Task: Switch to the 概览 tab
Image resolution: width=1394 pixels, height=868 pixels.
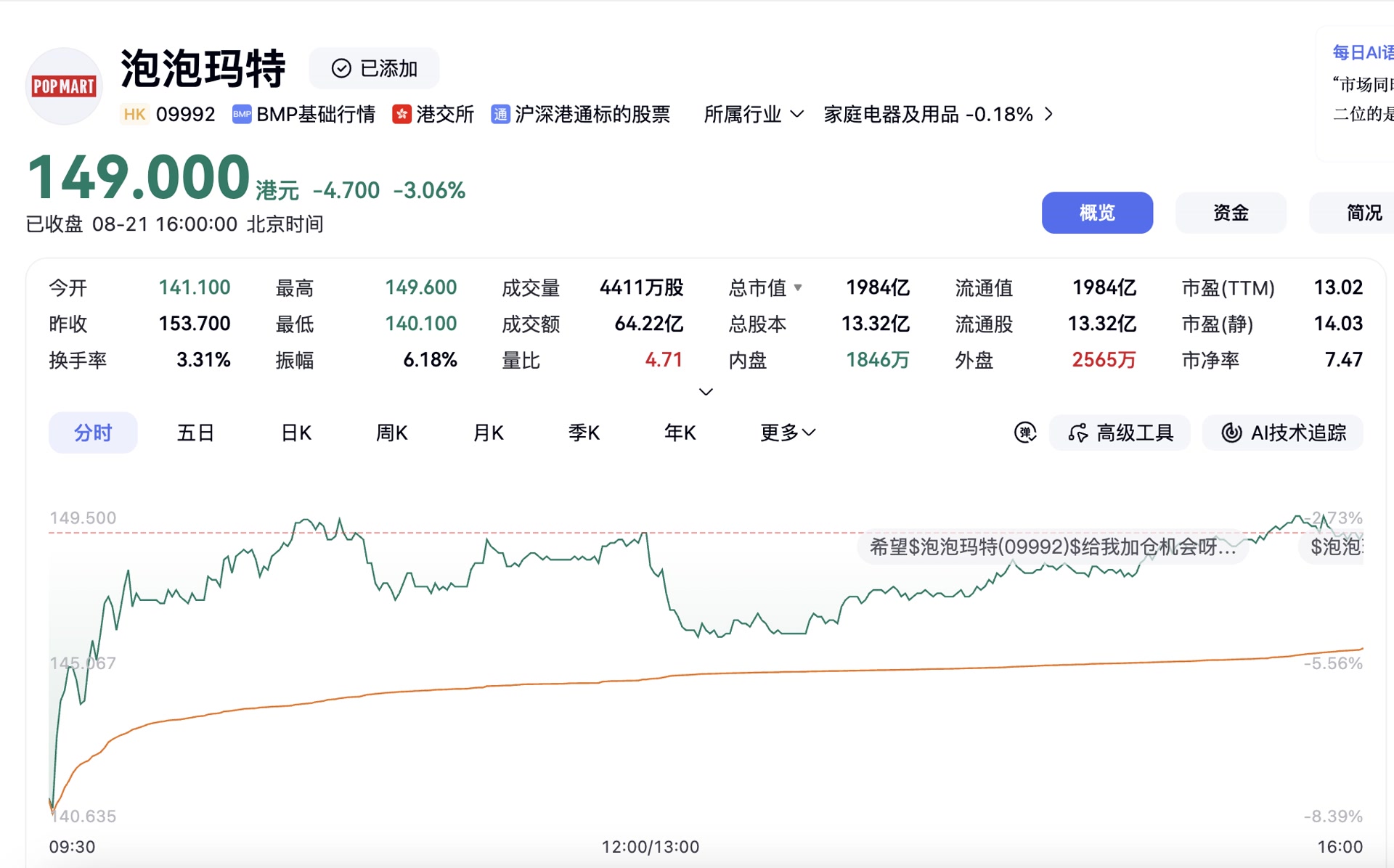Action: point(1097,213)
